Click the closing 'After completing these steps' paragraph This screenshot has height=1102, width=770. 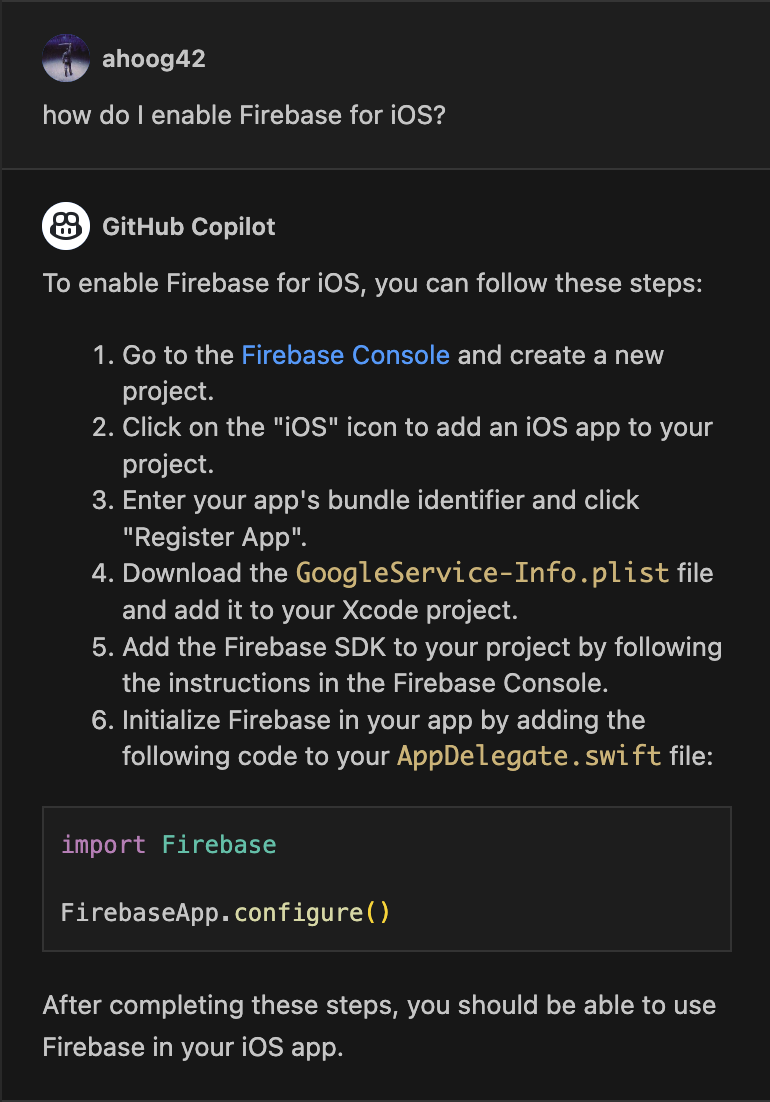pos(379,1026)
